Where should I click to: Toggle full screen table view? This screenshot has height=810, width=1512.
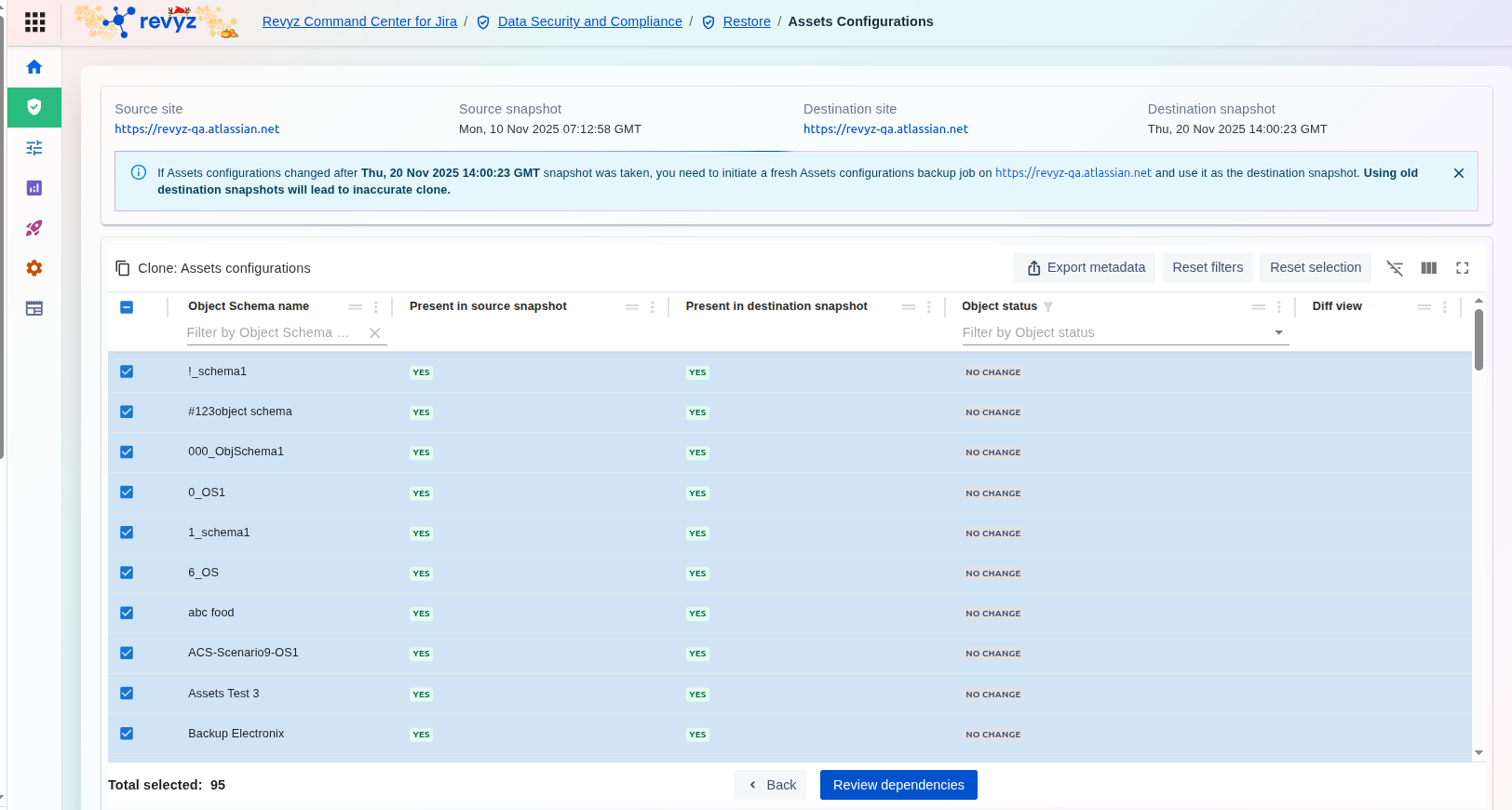coord(1463,268)
